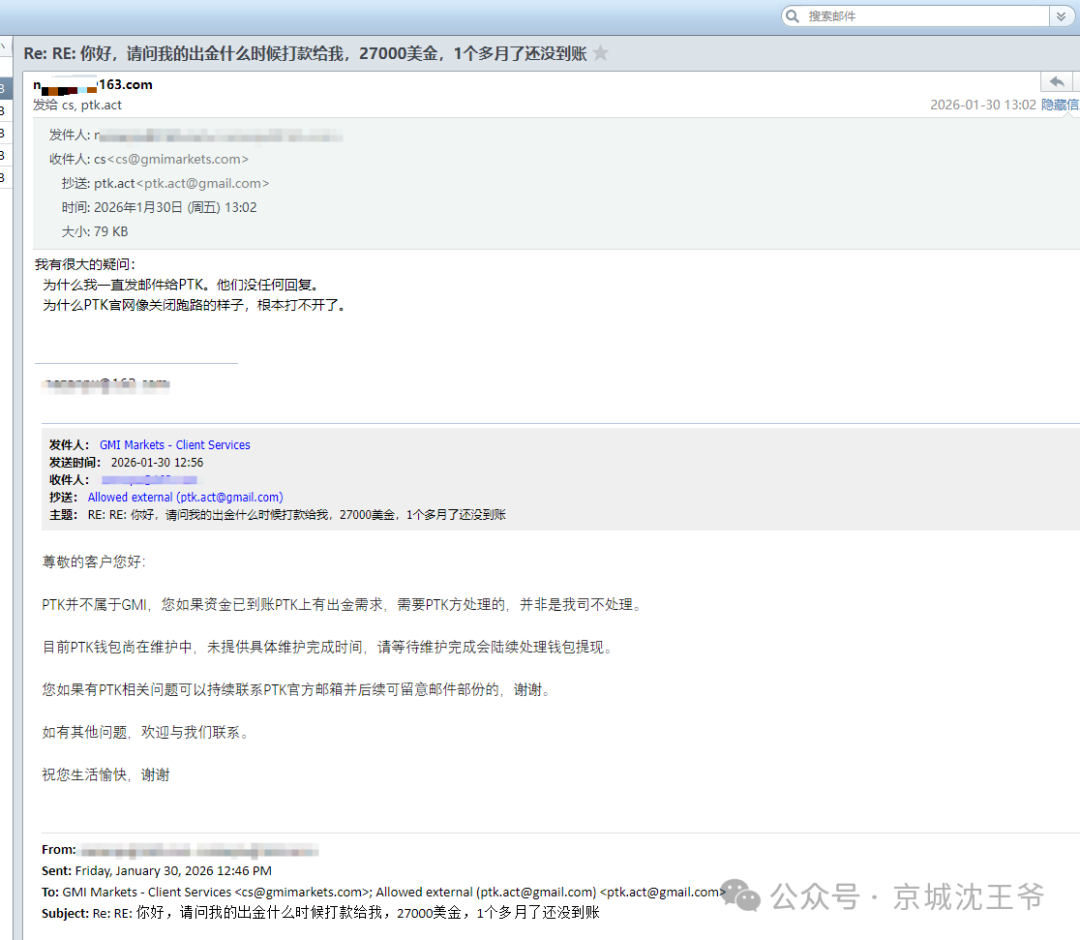Click the blurred signature email above the quoted message

pos(105,383)
